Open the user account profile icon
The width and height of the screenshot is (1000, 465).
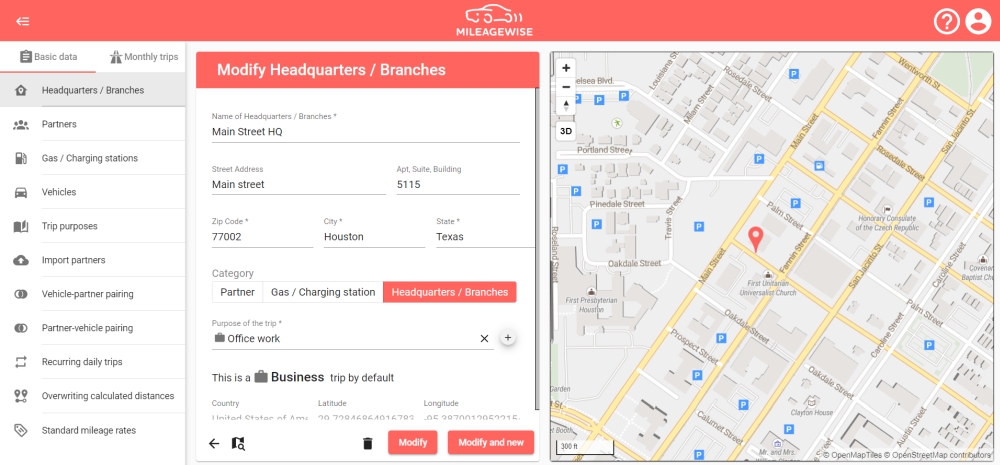(x=978, y=22)
